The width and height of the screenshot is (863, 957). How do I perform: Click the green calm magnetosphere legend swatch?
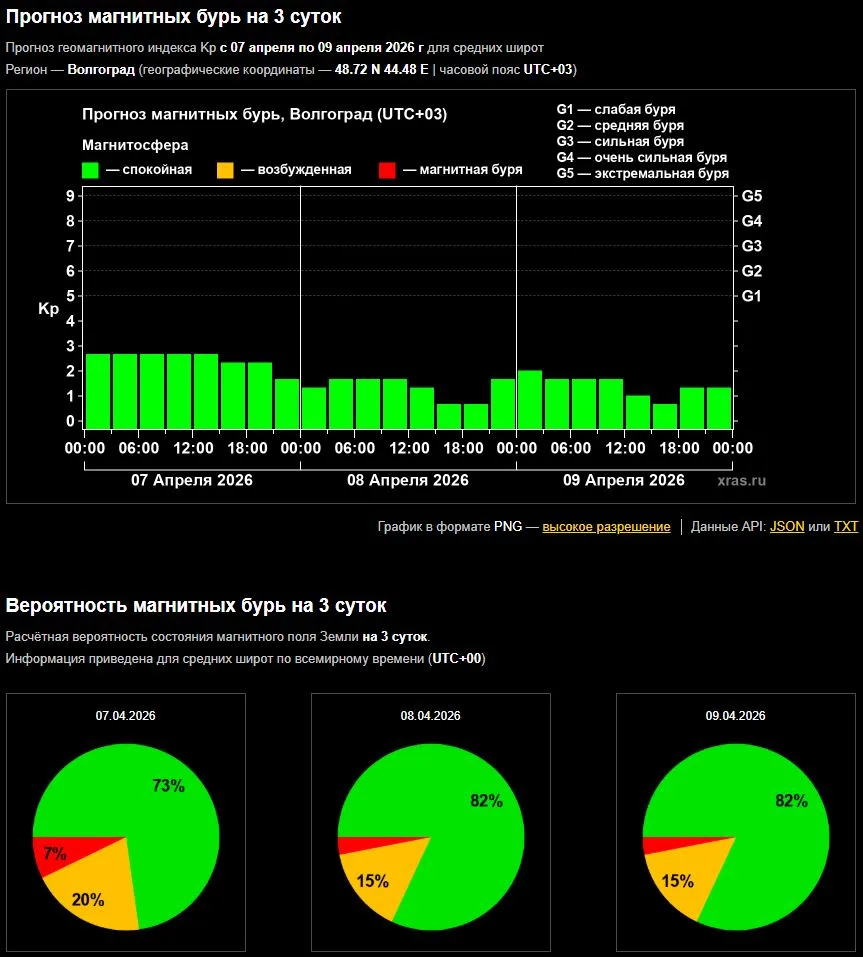click(91, 170)
